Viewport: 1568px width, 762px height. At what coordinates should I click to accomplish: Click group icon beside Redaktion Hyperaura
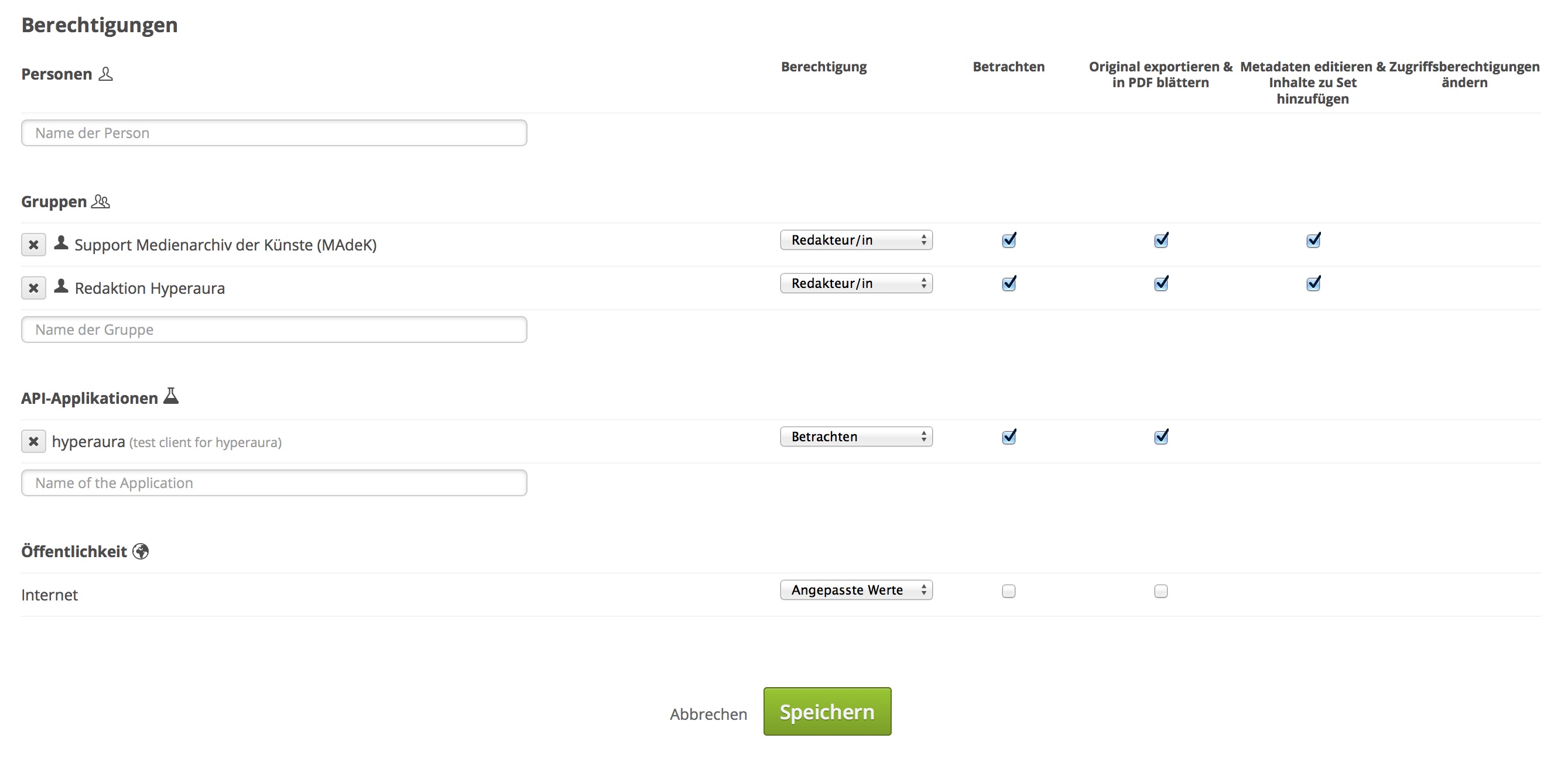(61, 286)
